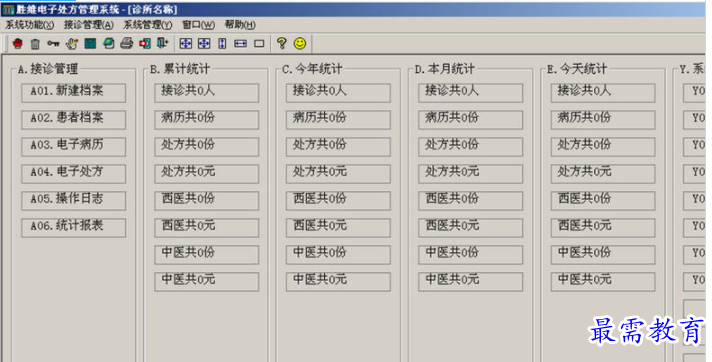Click 处方共0份 under B.累计统计
The width and height of the screenshot is (712, 362).
(x=207, y=147)
